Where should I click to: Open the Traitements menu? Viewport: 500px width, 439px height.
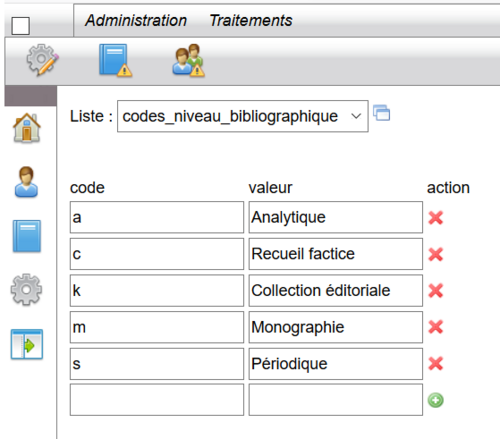tap(251, 20)
